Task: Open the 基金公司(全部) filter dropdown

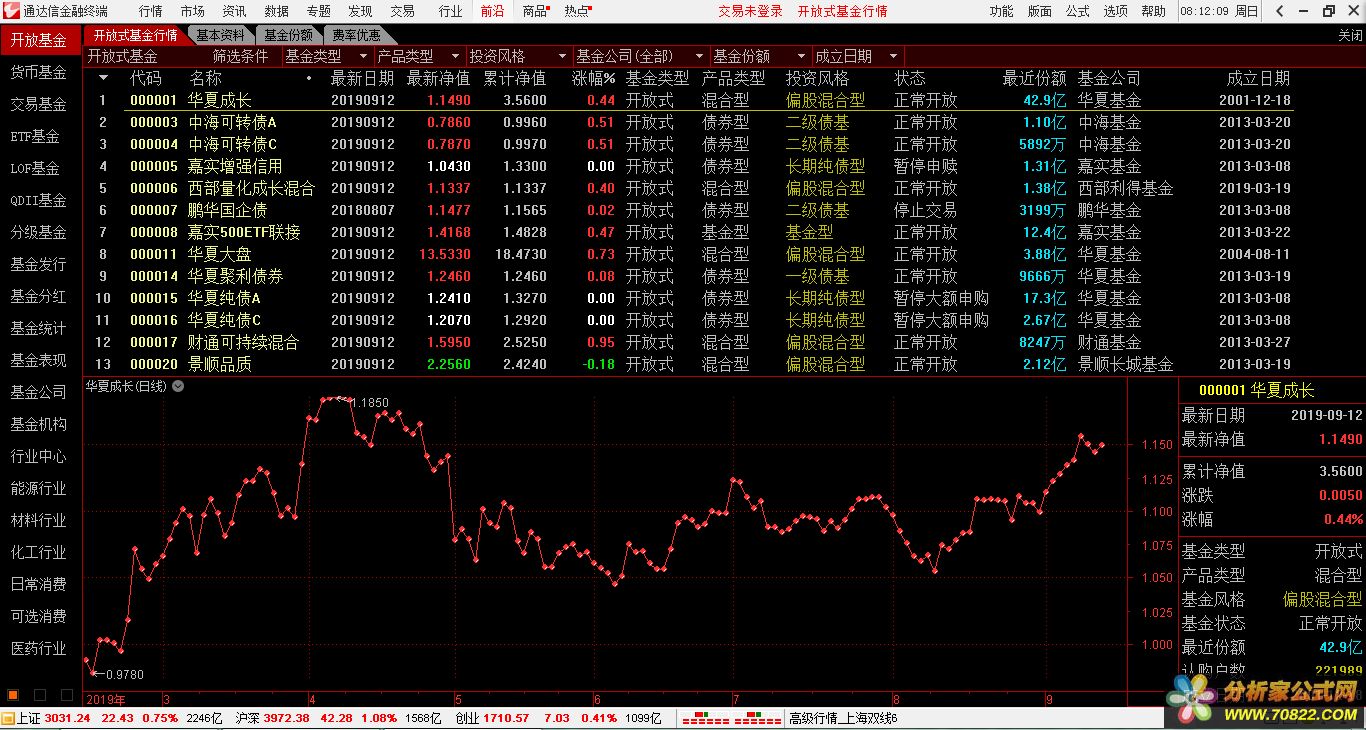Action: point(640,56)
